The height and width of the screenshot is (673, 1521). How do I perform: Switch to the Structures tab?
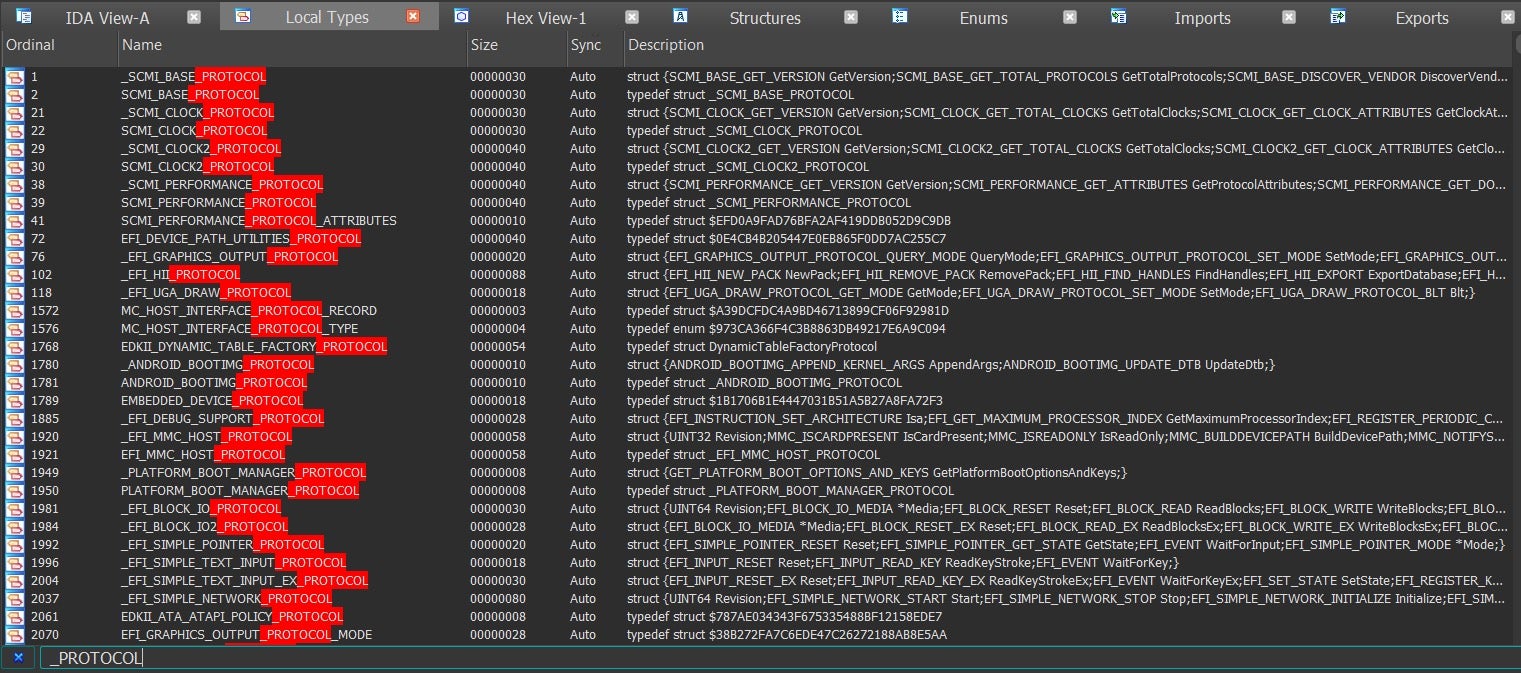(764, 18)
